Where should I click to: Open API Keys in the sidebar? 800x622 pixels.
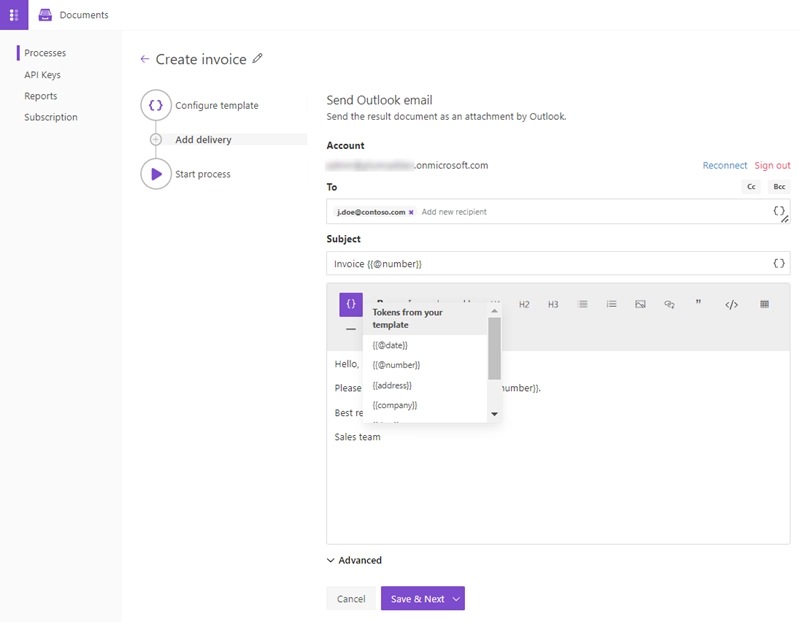coord(42,75)
